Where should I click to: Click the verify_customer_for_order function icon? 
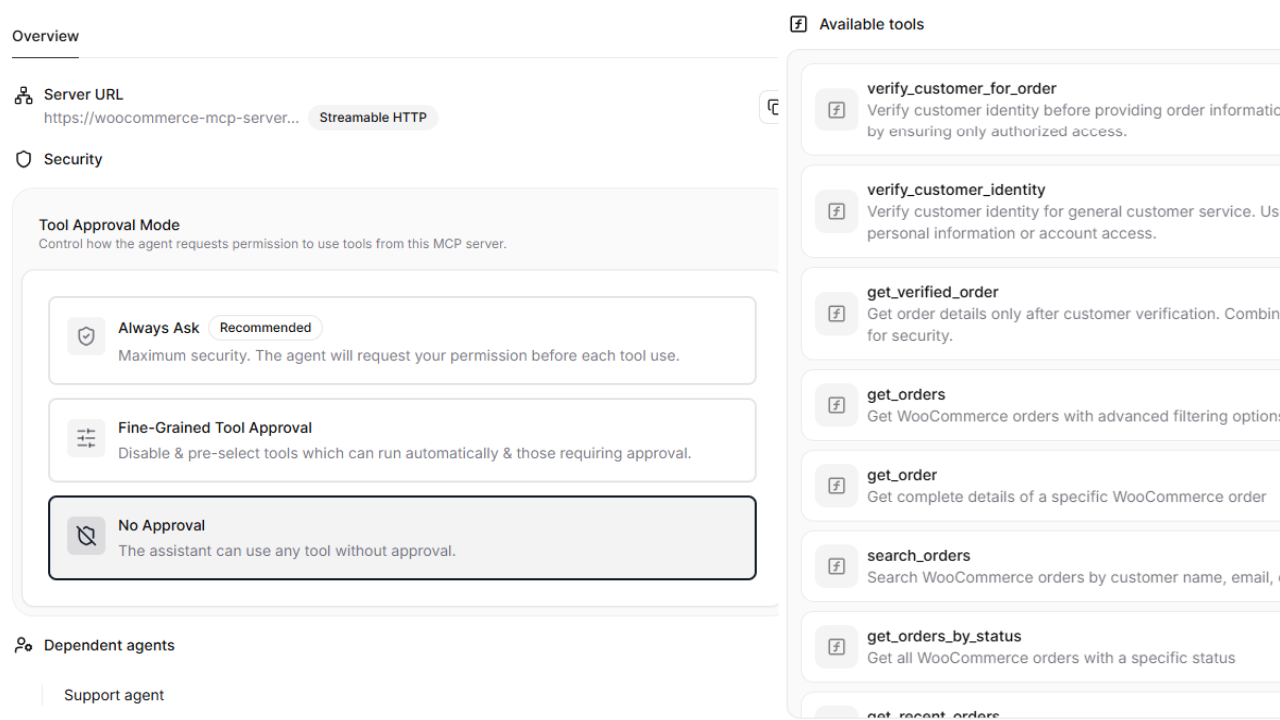pos(836,110)
